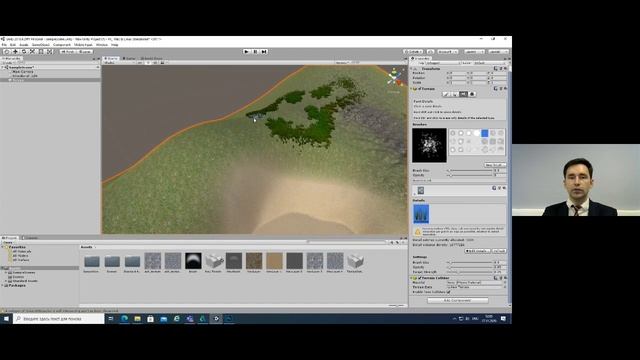Open the File menu
This screenshot has width=640, height=360.
pos(4,44)
